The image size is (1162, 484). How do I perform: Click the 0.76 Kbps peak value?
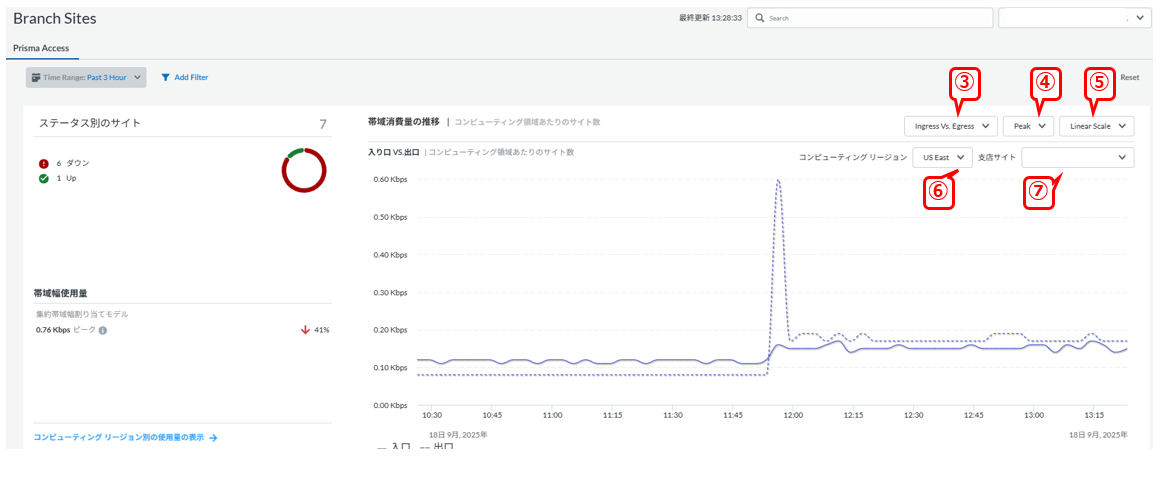coord(53,330)
